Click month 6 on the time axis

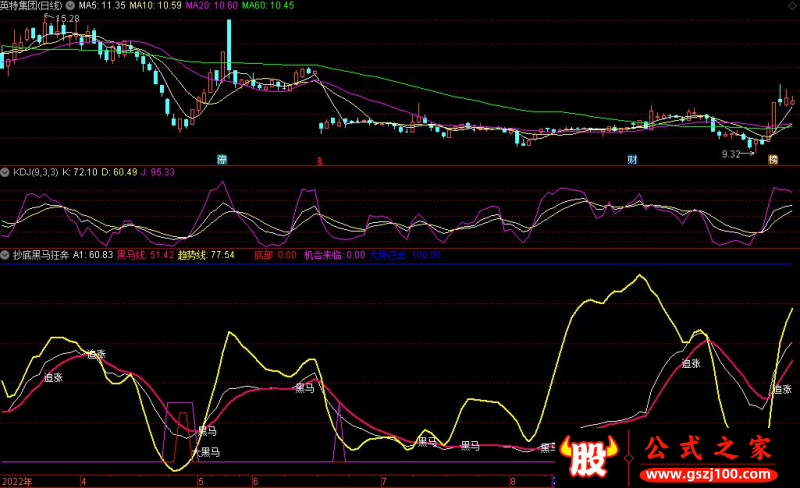coord(255,481)
